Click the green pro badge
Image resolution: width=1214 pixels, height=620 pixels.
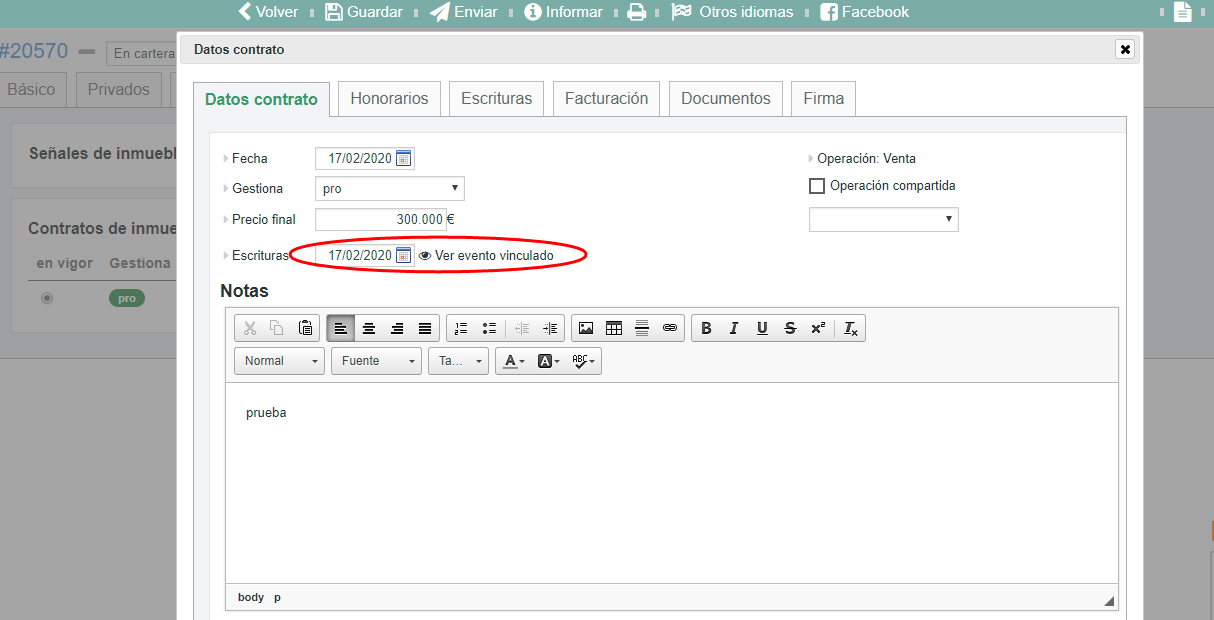(127, 298)
